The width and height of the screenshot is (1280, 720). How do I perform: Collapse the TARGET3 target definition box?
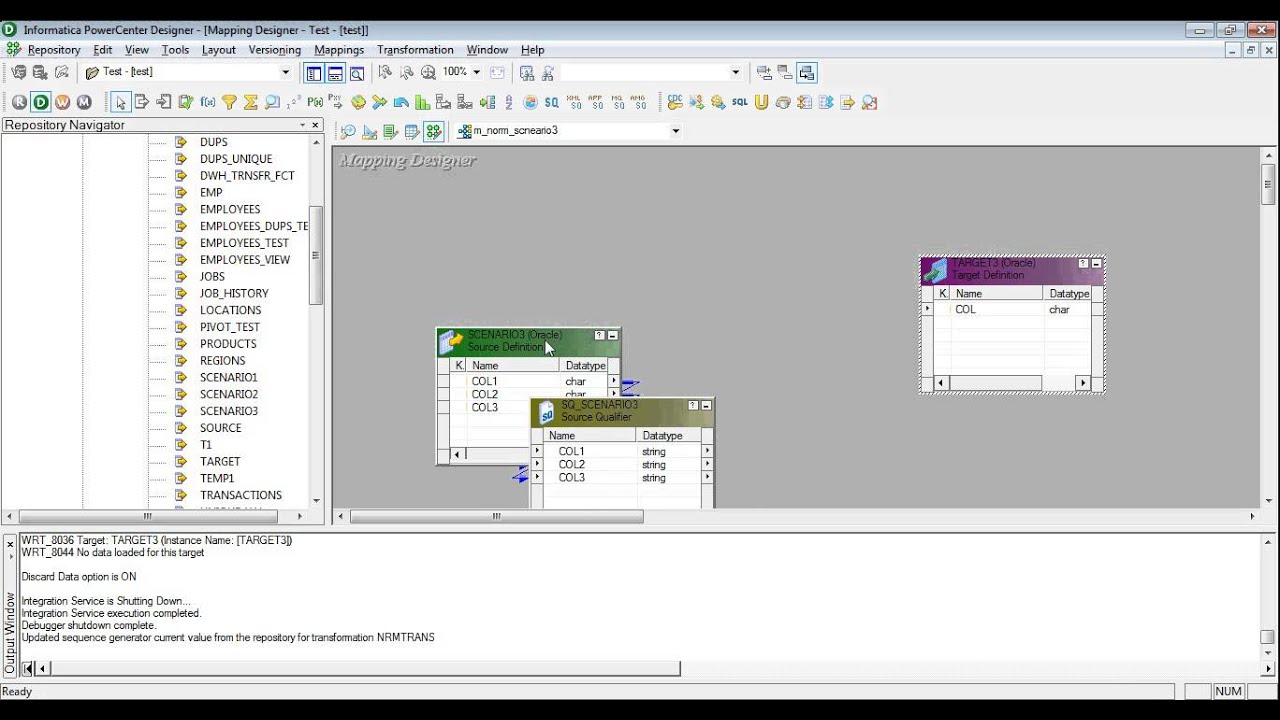coord(1096,264)
